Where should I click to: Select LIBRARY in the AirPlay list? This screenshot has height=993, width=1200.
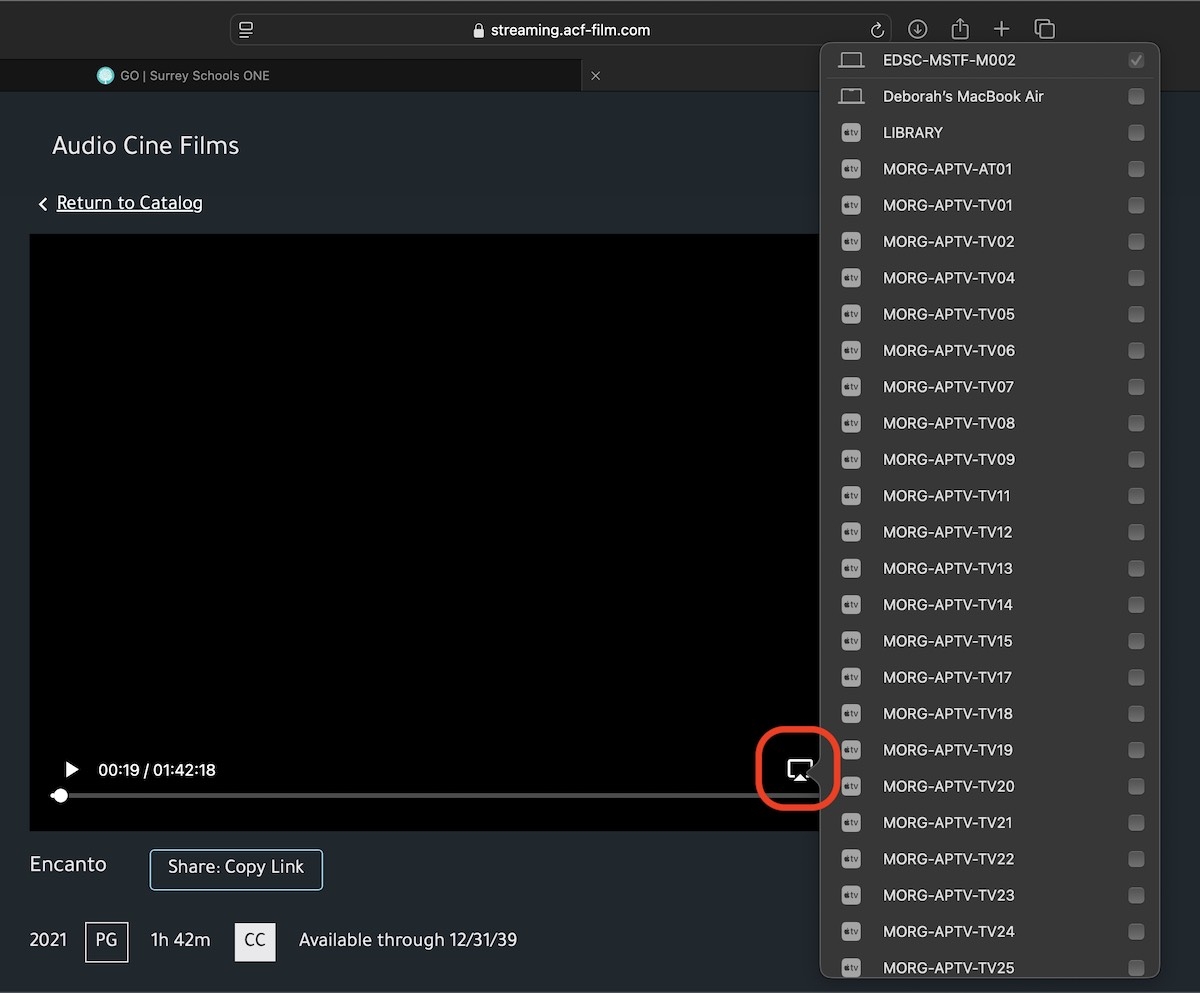(990, 133)
